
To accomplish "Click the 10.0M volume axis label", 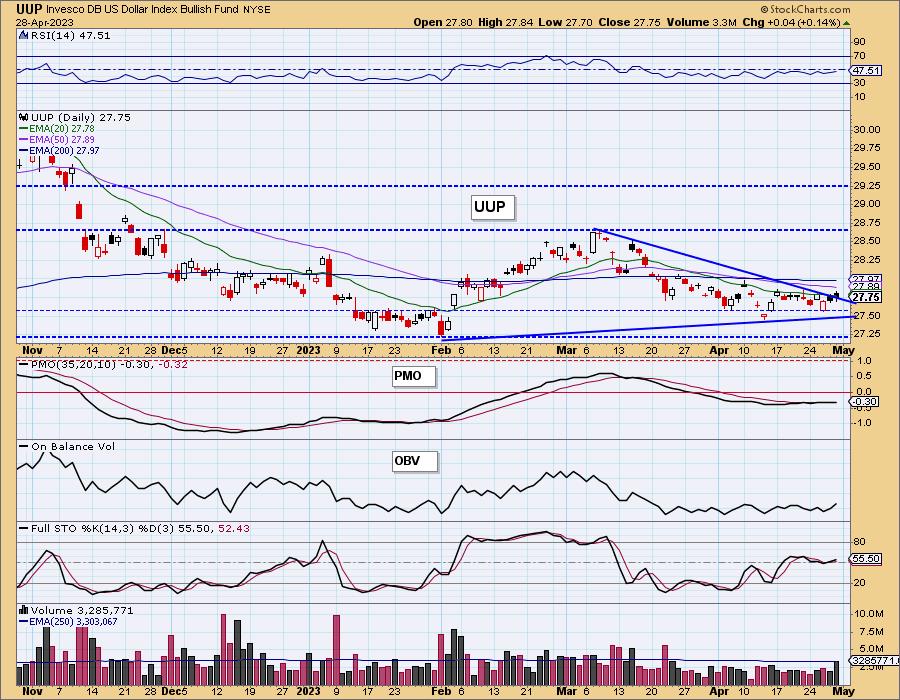I will (868, 614).
